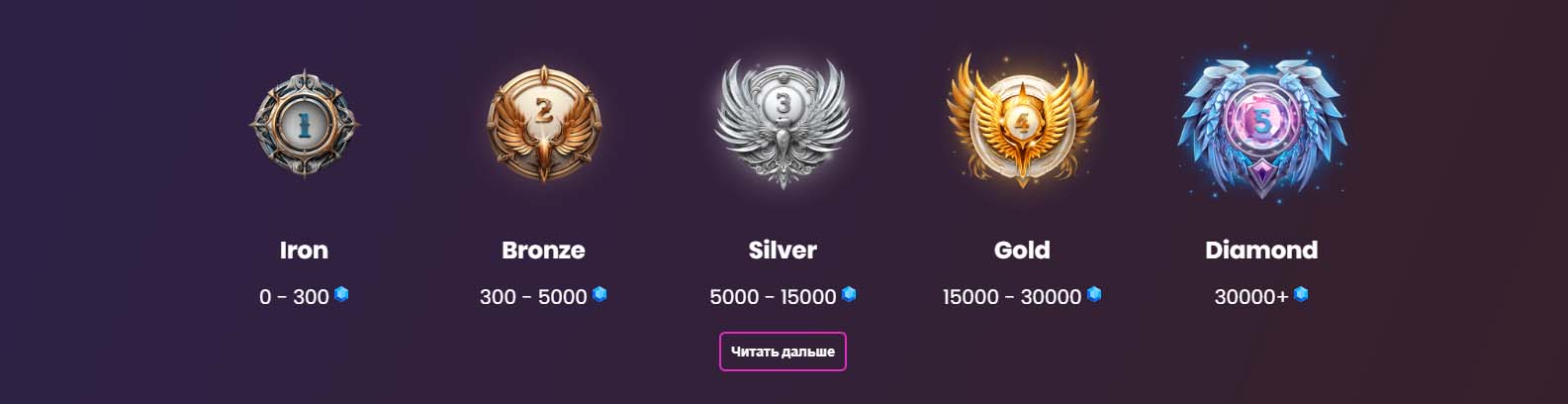Click the blue gem beside 5000 - 15000

[849, 294]
